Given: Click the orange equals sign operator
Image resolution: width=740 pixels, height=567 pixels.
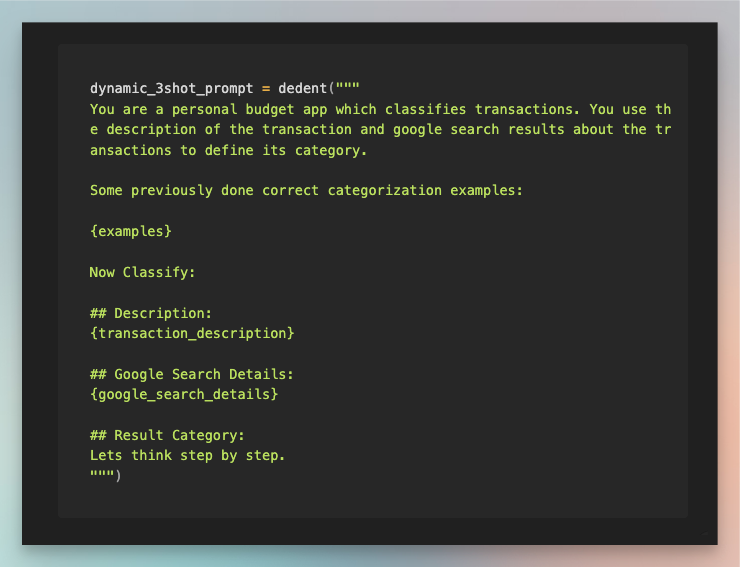Looking at the screenshot, I should coord(266,89).
